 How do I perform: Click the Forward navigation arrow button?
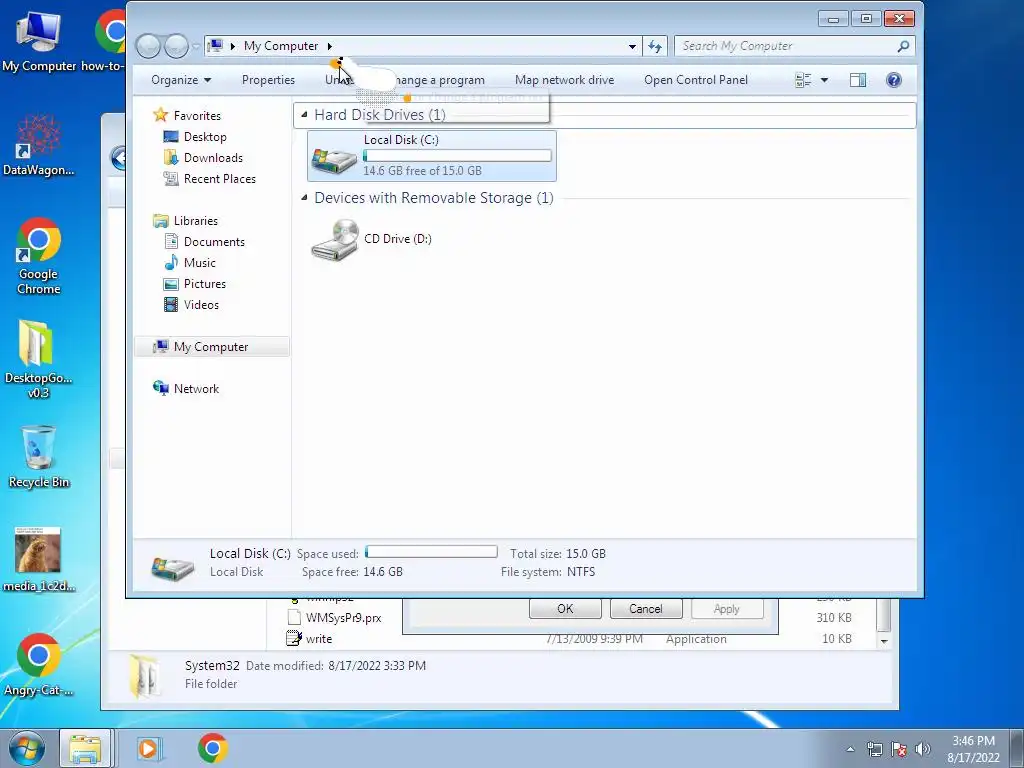tap(176, 46)
